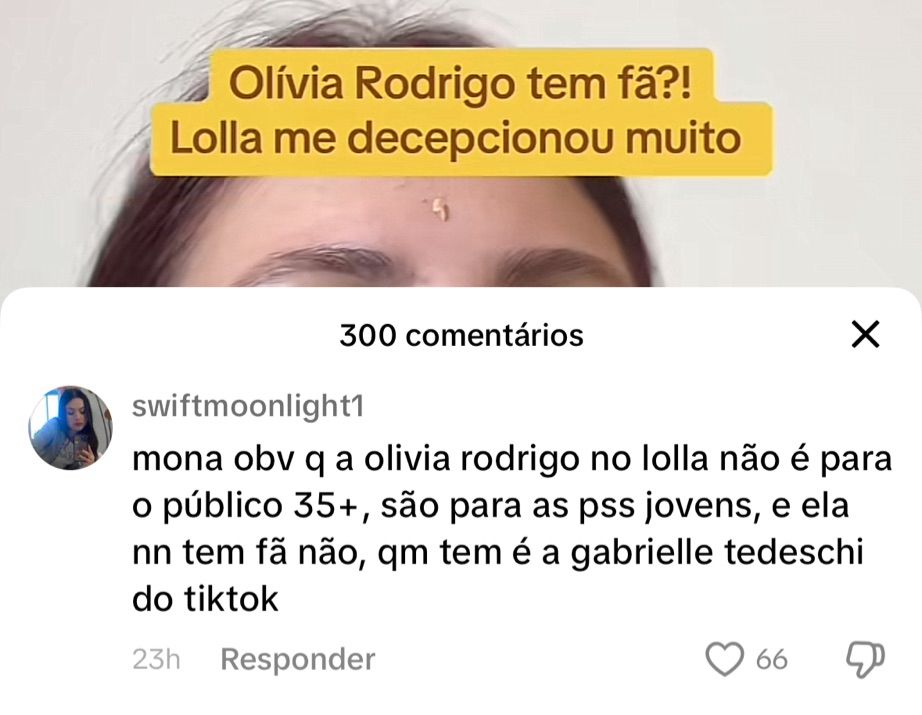Like swiftmoonlight1's comment with the heart
Screen dimensions: 922x715
click(724, 659)
